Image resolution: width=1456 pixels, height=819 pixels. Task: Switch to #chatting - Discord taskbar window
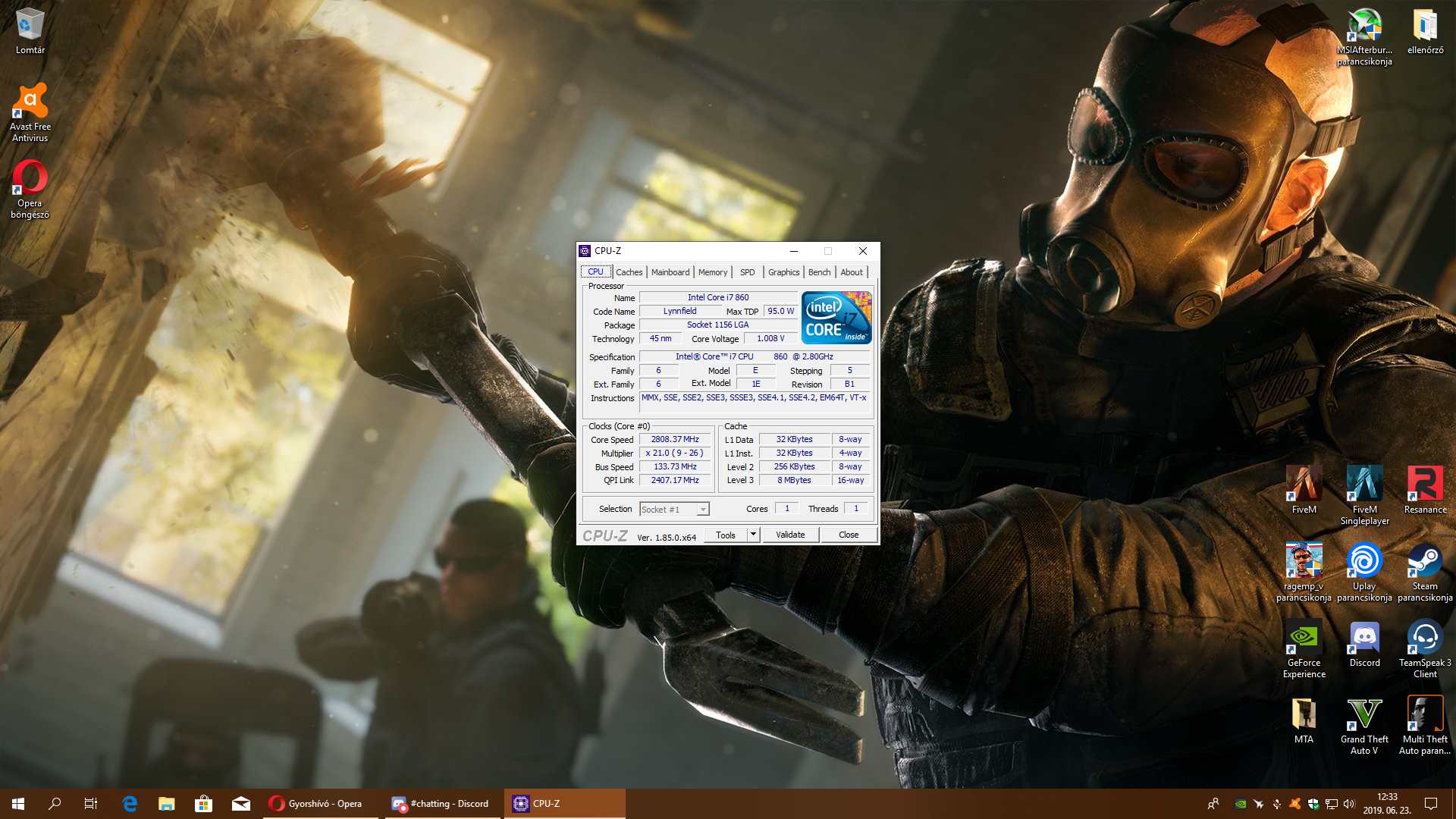pos(443,804)
